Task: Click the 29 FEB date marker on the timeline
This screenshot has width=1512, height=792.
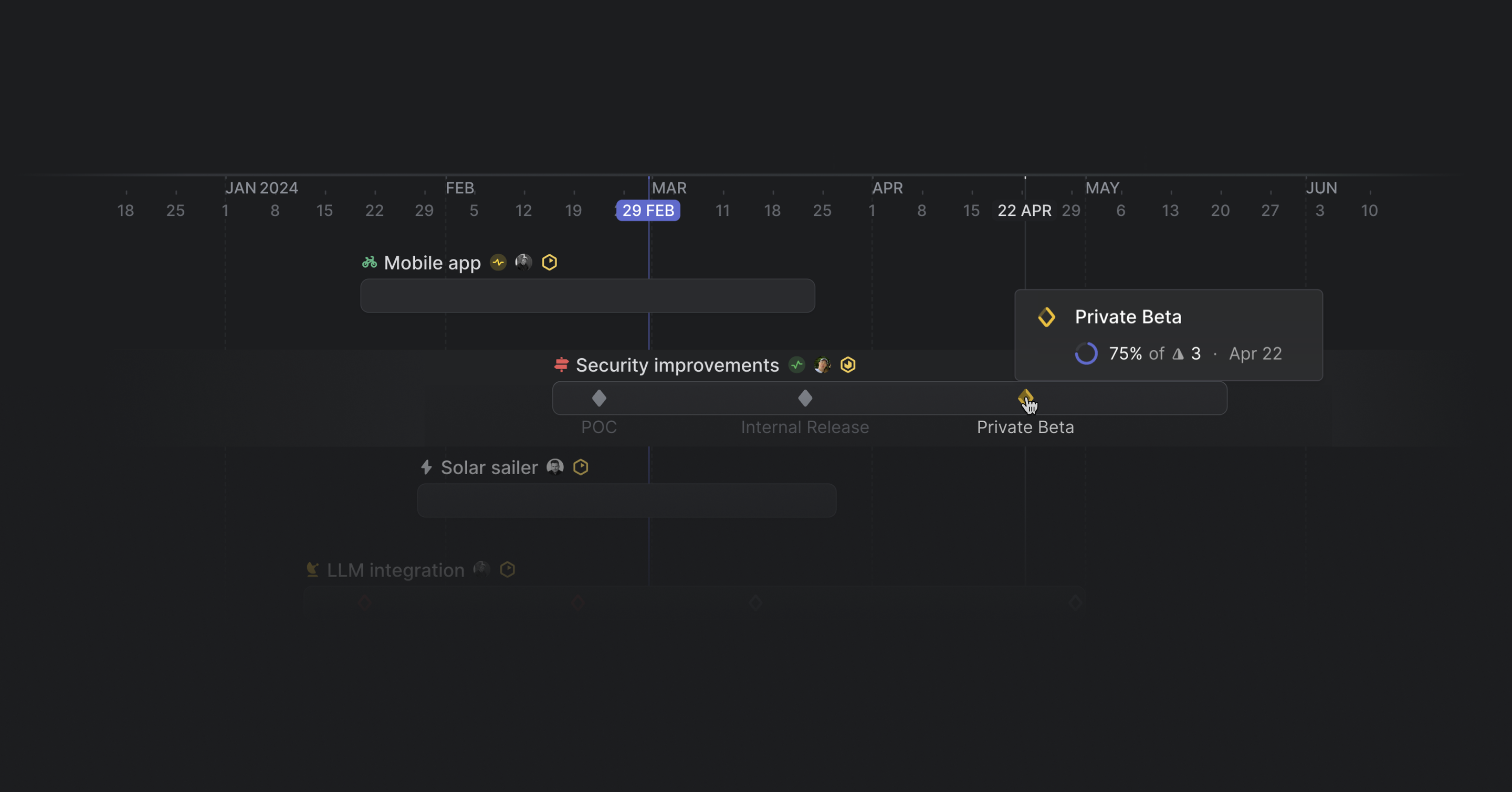Action: 647,210
